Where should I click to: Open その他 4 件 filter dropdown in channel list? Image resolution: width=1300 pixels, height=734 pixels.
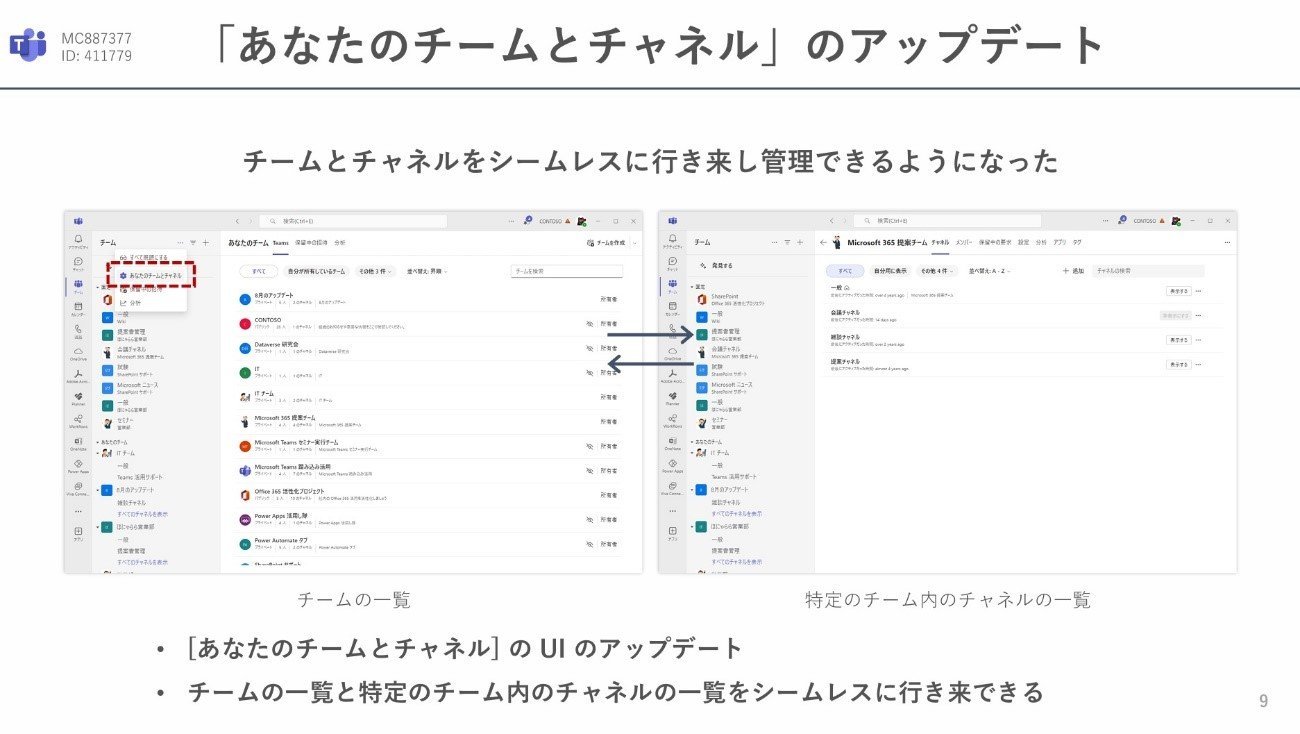pos(937,271)
